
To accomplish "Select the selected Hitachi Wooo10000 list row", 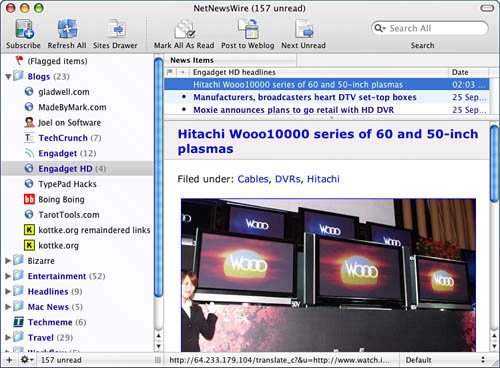I will pos(326,84).
